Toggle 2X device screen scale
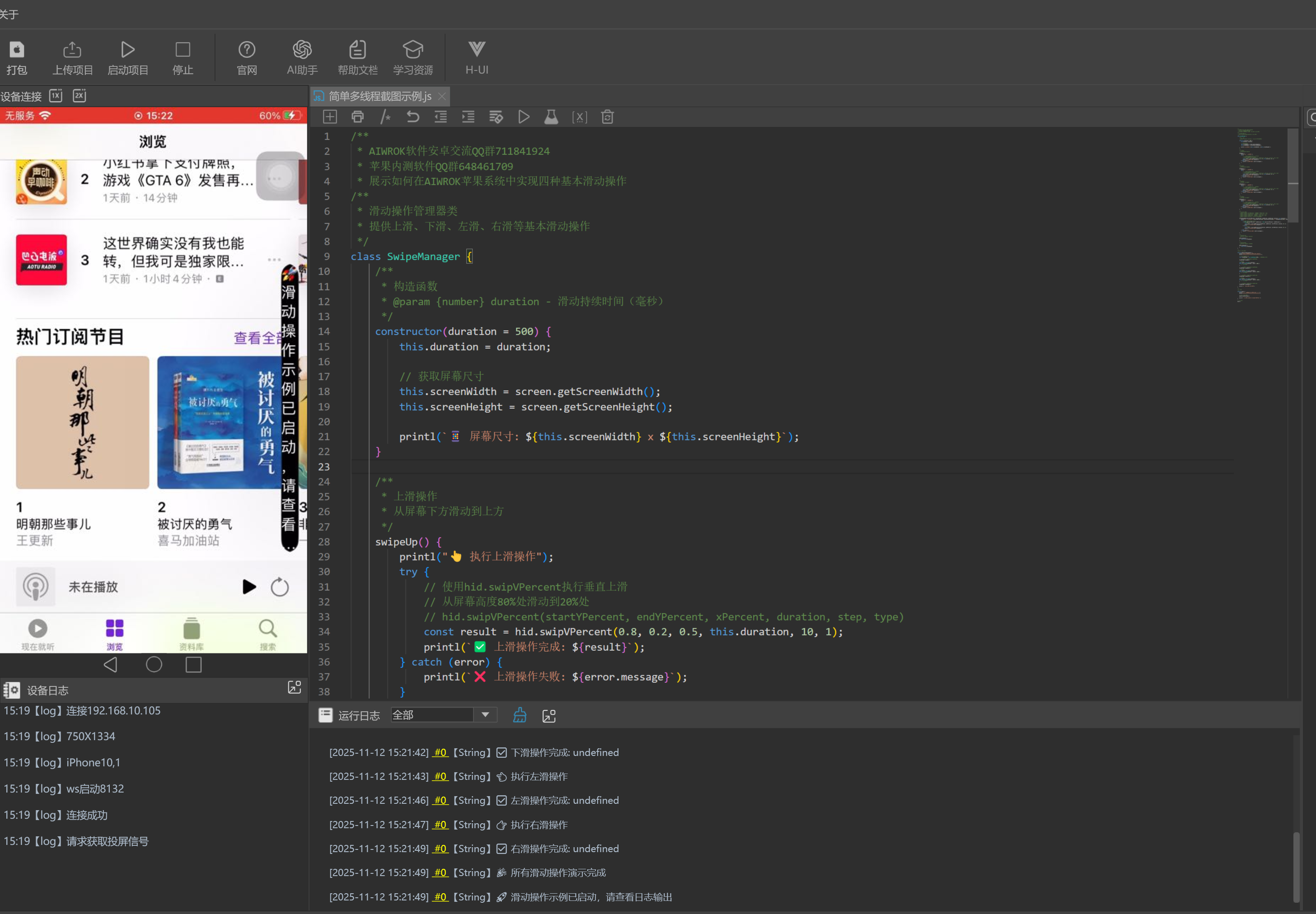 [79, 96]
